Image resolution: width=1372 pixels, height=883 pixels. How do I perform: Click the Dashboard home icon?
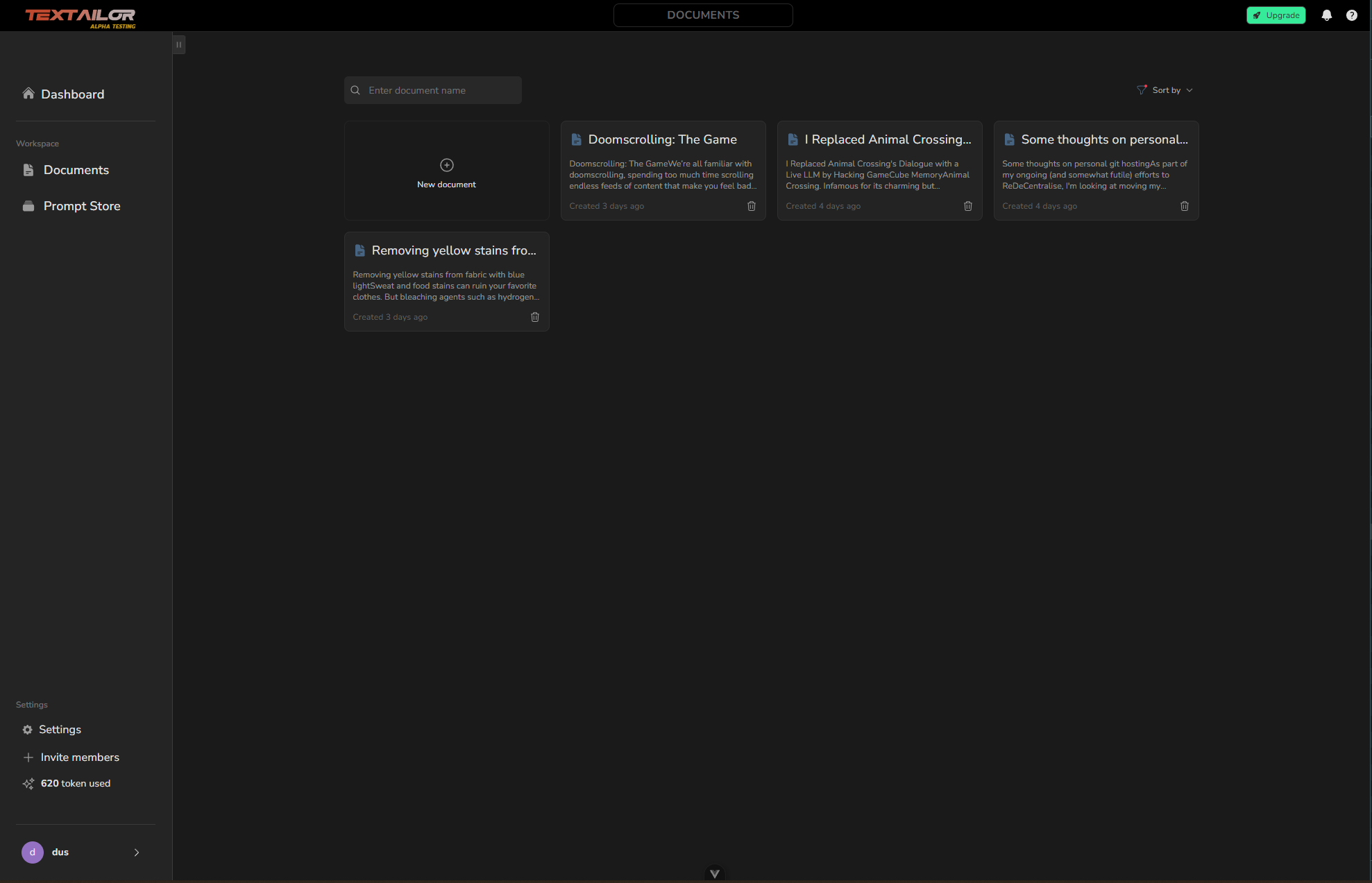click(28, 93)
